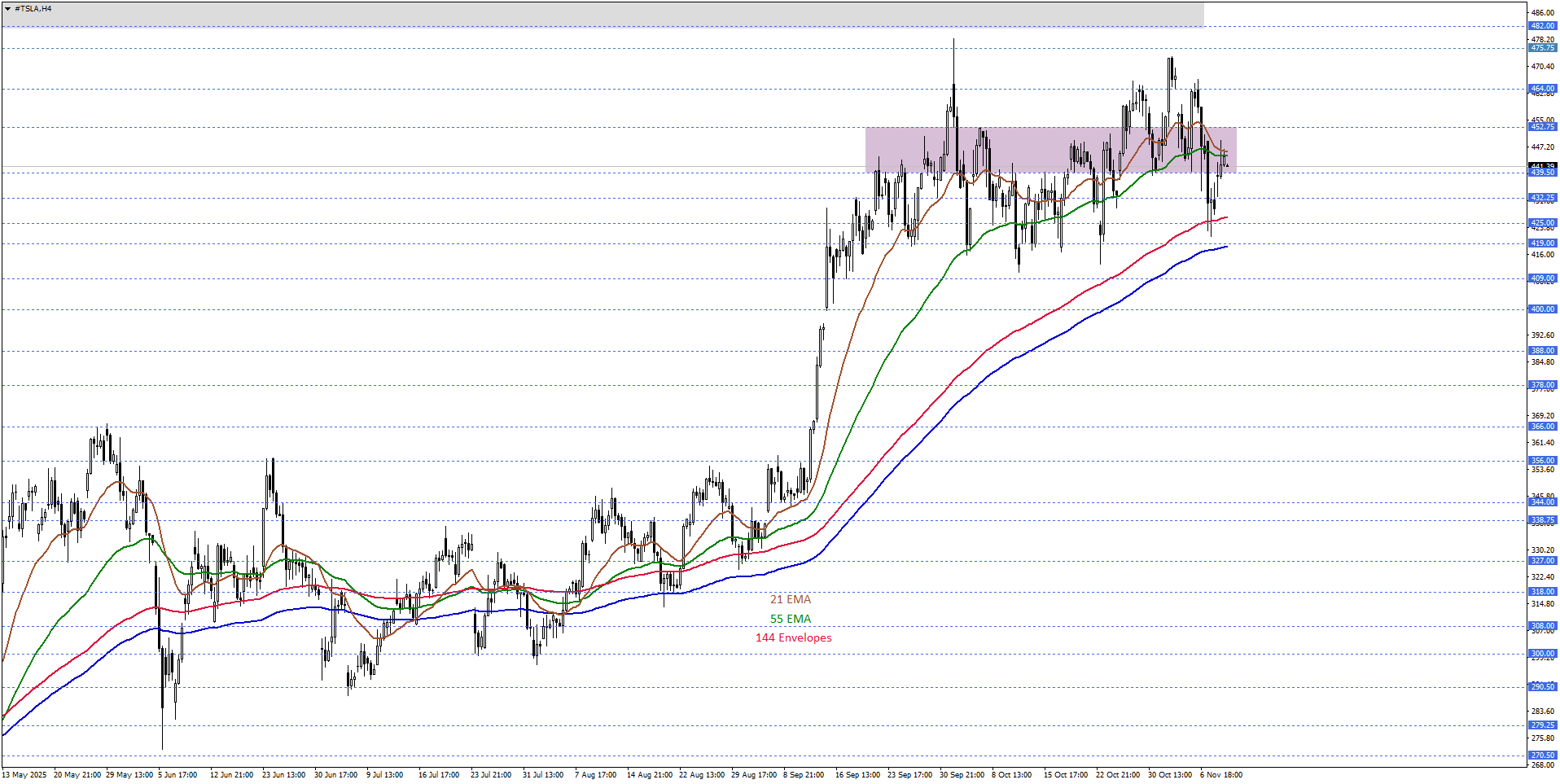The image size is (1560, 784).
Task: Click the #TSLA,H4 chart title text
Action: (33, 9)
